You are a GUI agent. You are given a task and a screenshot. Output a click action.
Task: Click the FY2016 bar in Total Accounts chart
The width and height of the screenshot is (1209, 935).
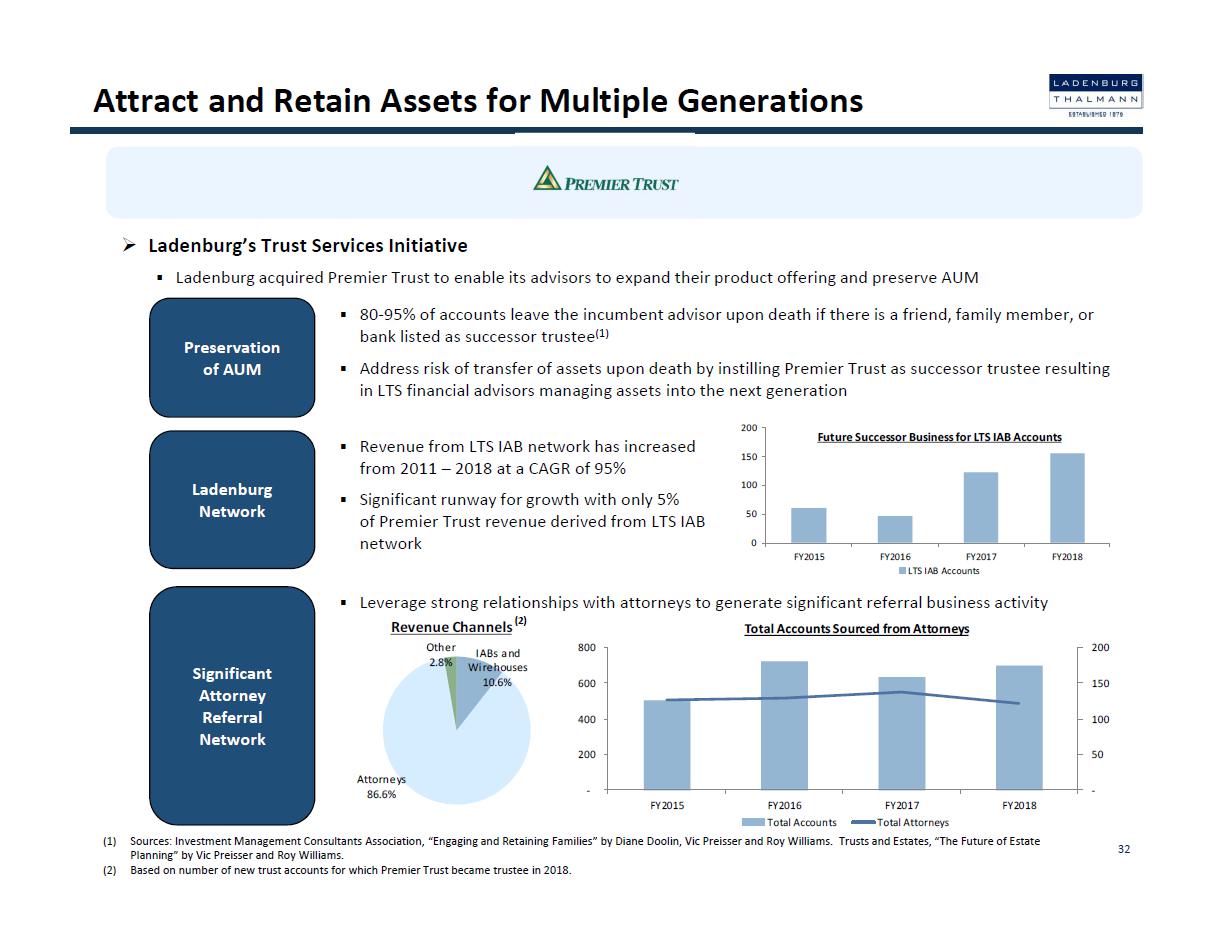click(784, 725)
